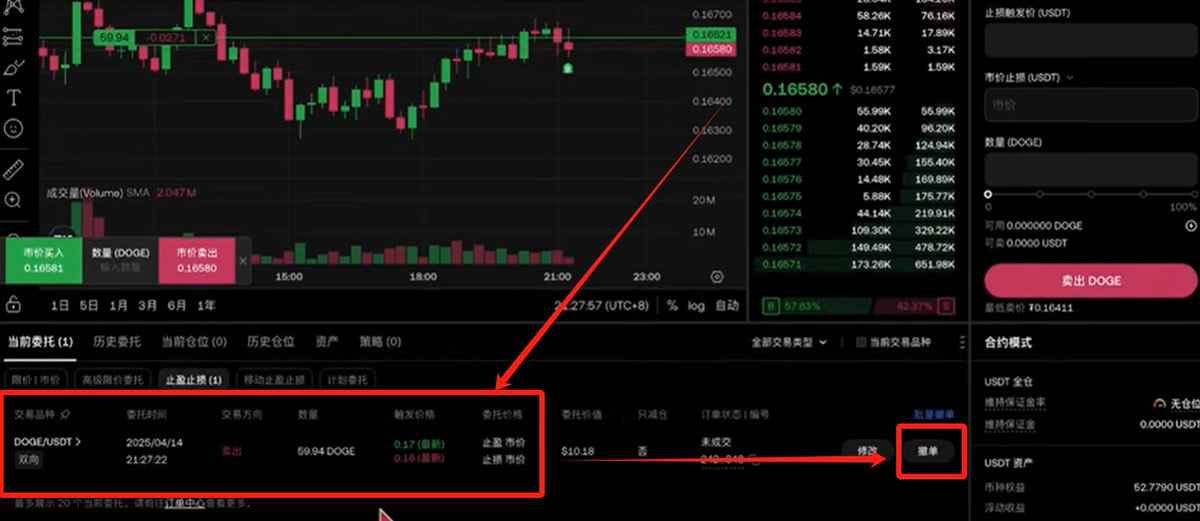Close the quick trade order panel
Screen dimensions: 1200x521
click(243, 261)
